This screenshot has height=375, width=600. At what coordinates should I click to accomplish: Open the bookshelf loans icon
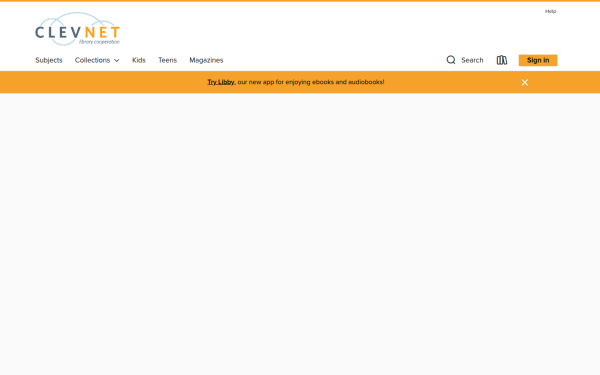(502, 60)
